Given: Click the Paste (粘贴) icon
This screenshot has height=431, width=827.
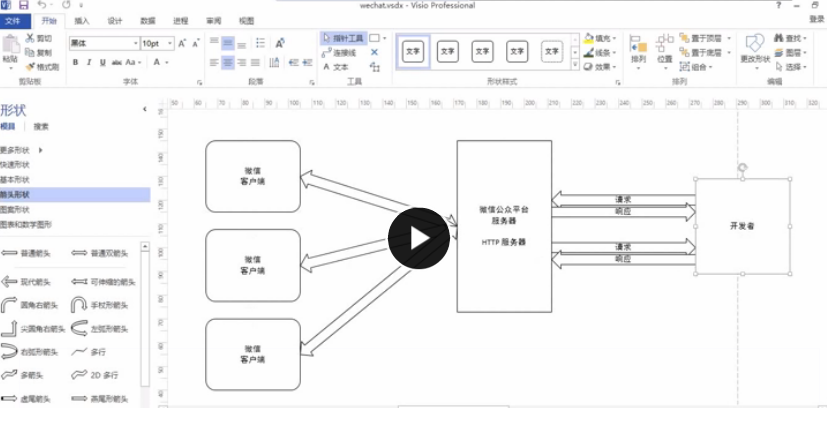Looking at the screenshot, I should 10,51.
